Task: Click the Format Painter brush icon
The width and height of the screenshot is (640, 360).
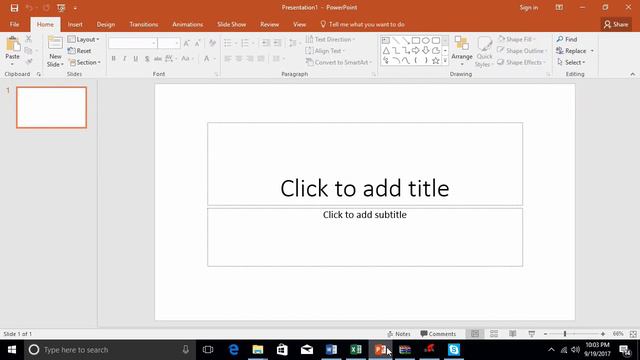Action: (x=29, y=62)
